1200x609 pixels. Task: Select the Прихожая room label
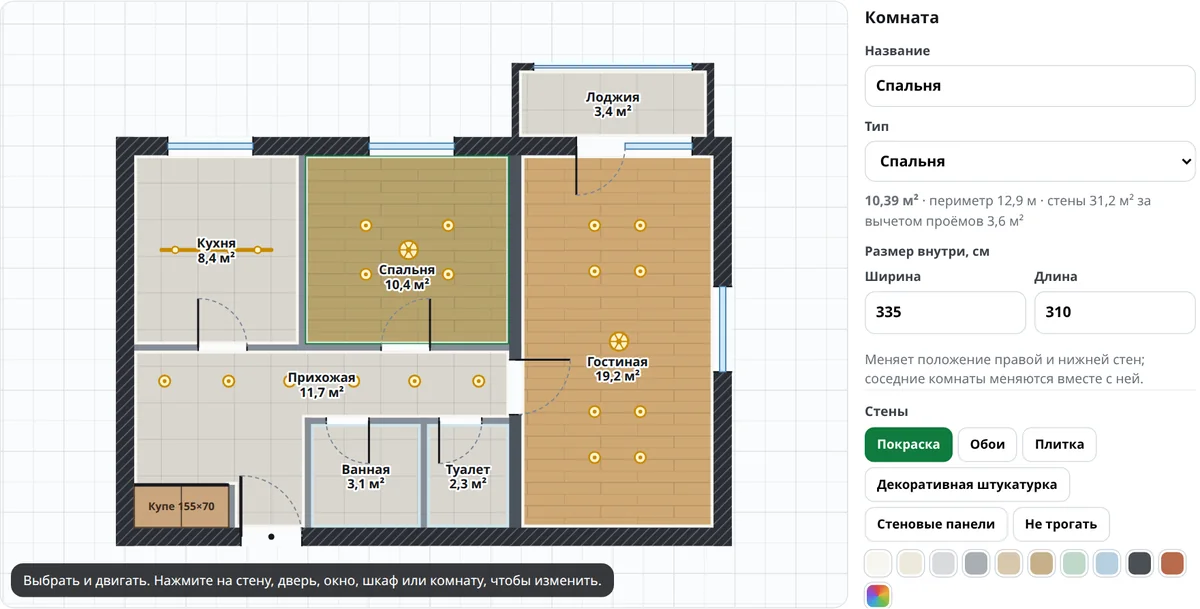pos(321,385)
